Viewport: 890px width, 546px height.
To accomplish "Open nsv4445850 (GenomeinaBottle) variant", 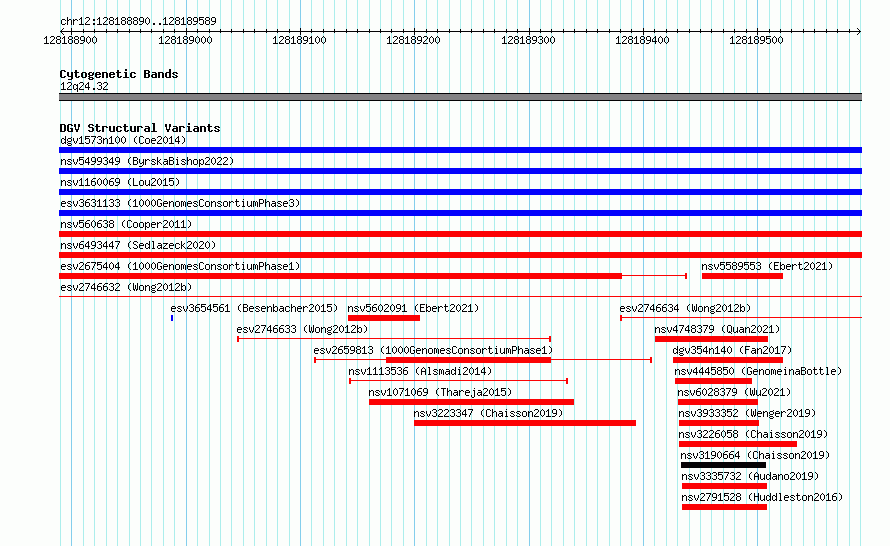I will (x=758, y=371).
